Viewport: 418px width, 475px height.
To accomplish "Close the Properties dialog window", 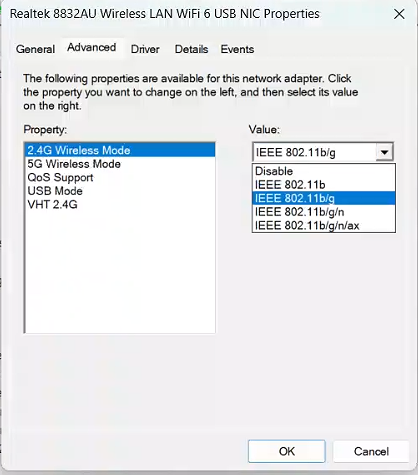I will 399,14.
